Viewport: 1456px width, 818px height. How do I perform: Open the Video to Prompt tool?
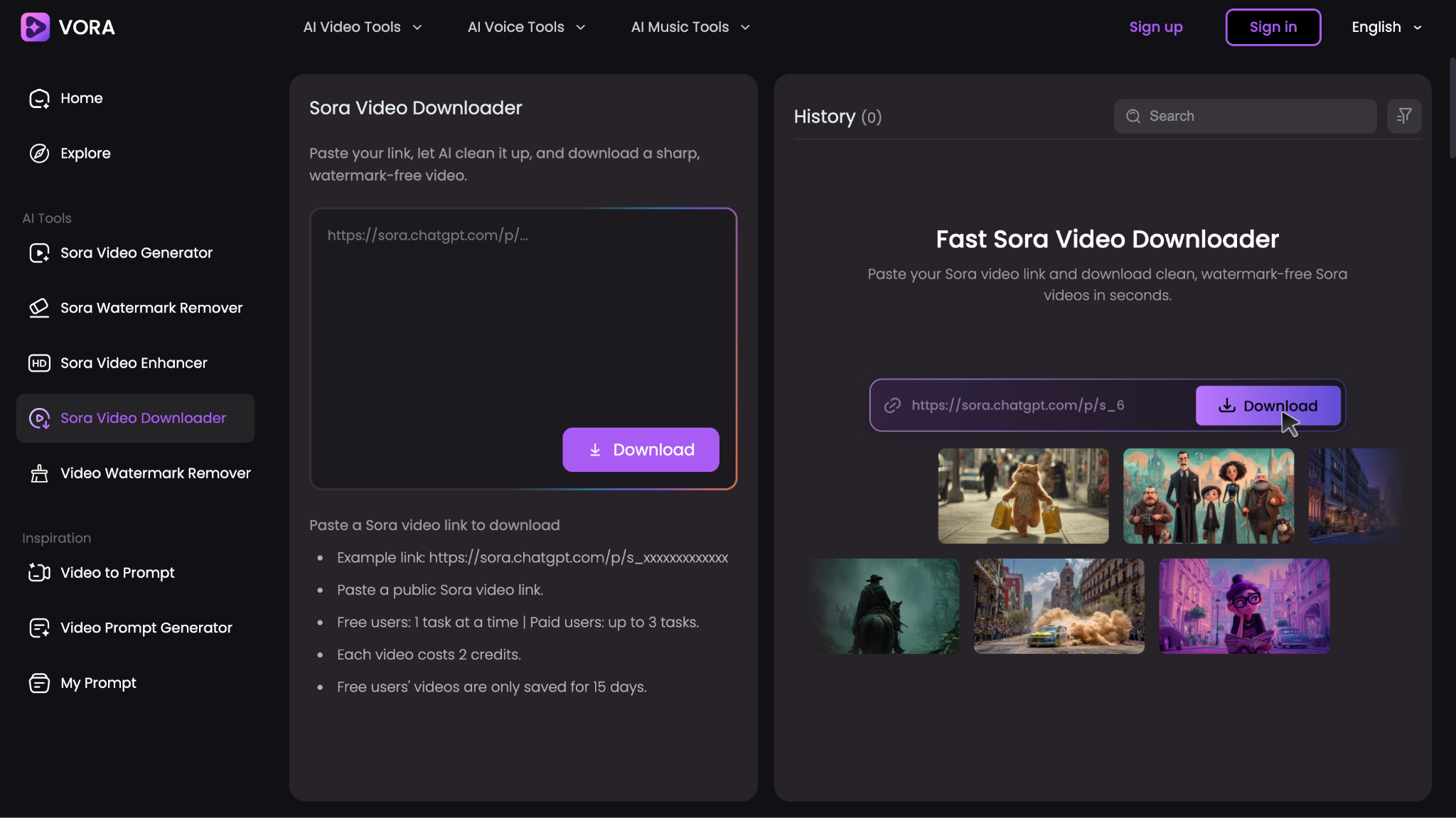pyautogui.click(x=117, y=572)
